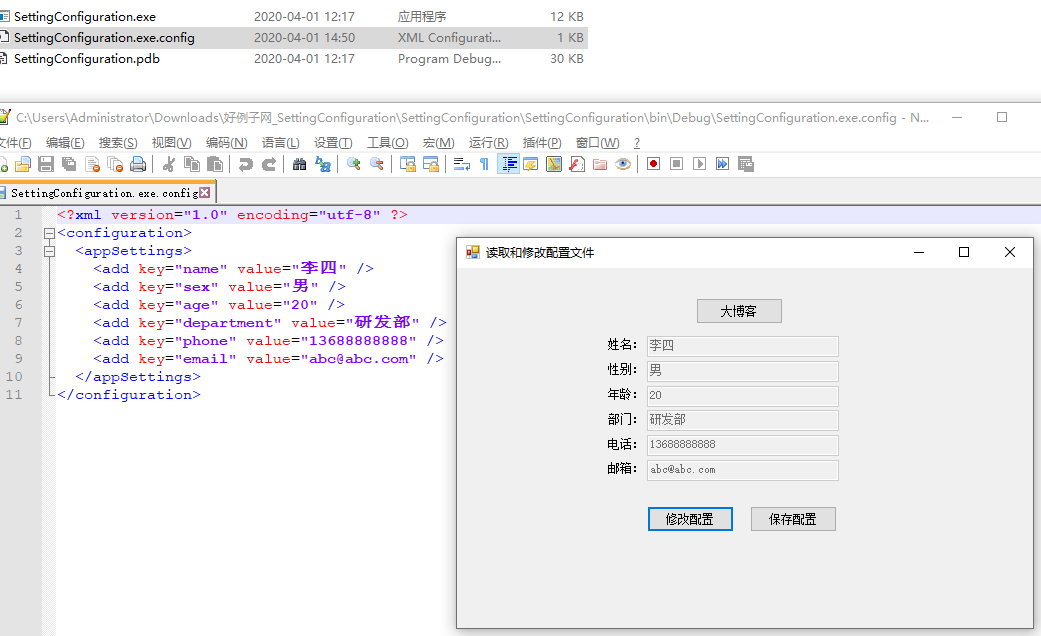Open Folder as Workspace toolbar icon

[600, 164]
